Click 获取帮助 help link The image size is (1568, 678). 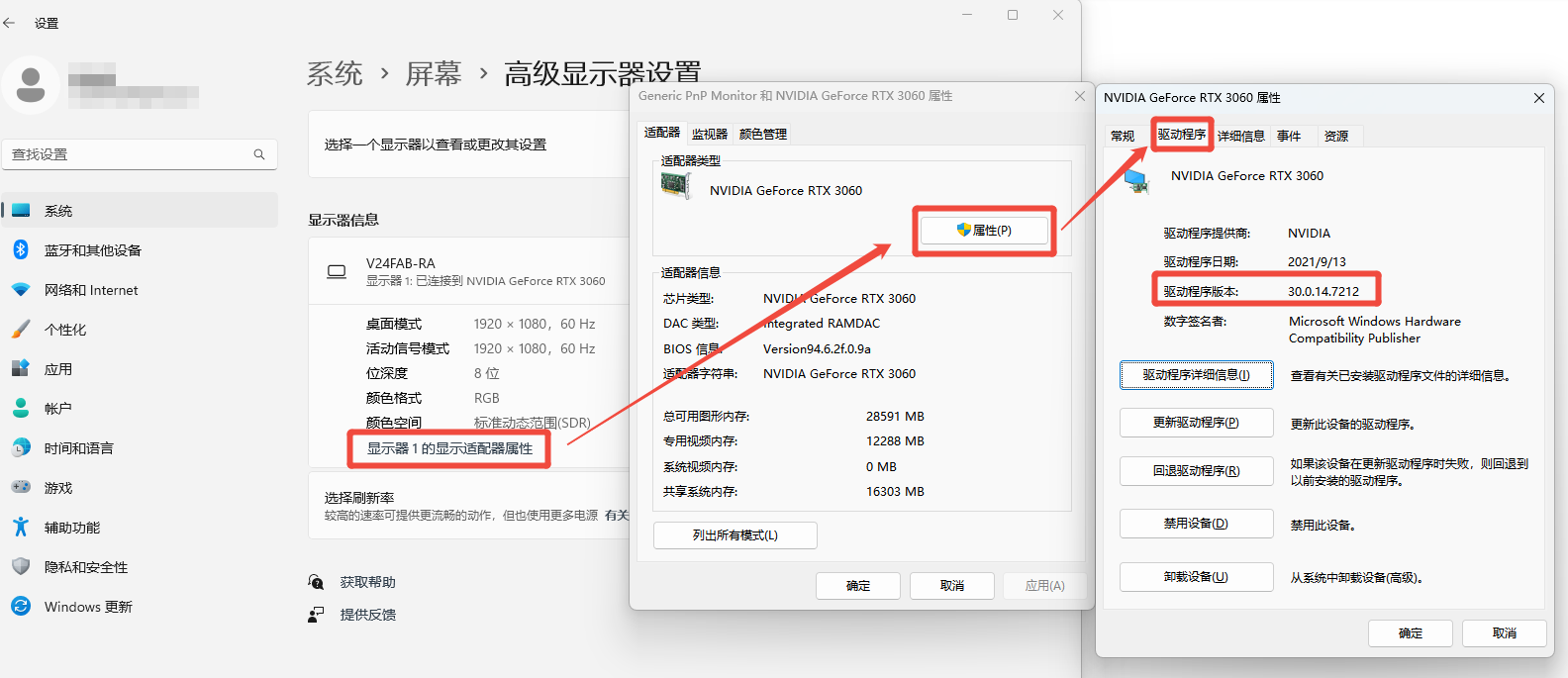(367, 582)
